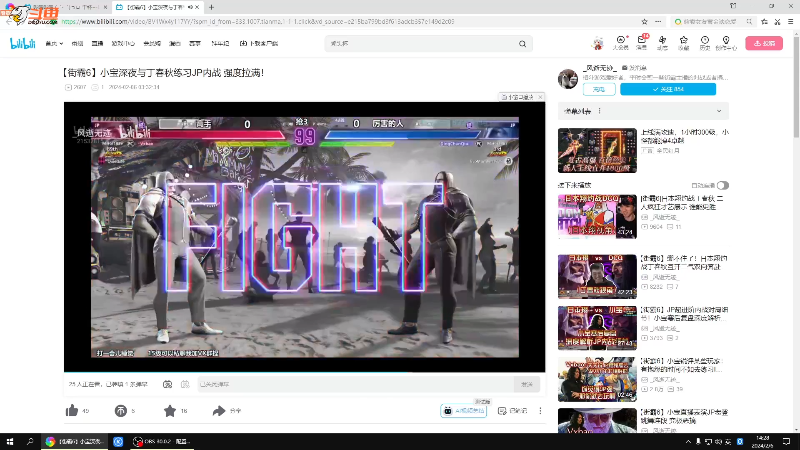Open the advertisement thumbnail with golden sword
800x450 pixels.
[x=597, y=151]
